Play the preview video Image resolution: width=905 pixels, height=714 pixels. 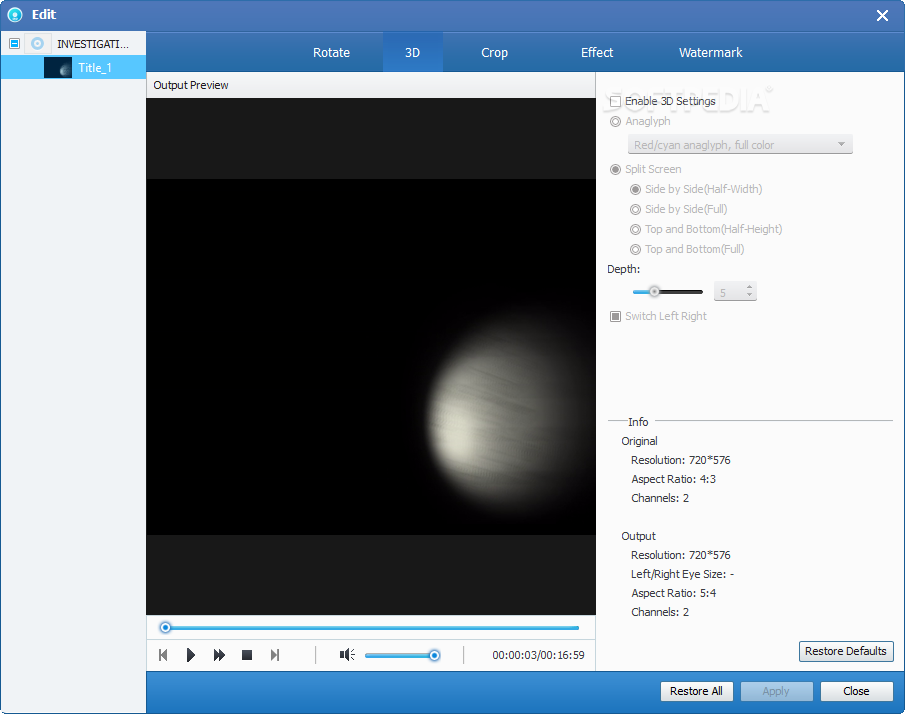(x=191, y=655)
